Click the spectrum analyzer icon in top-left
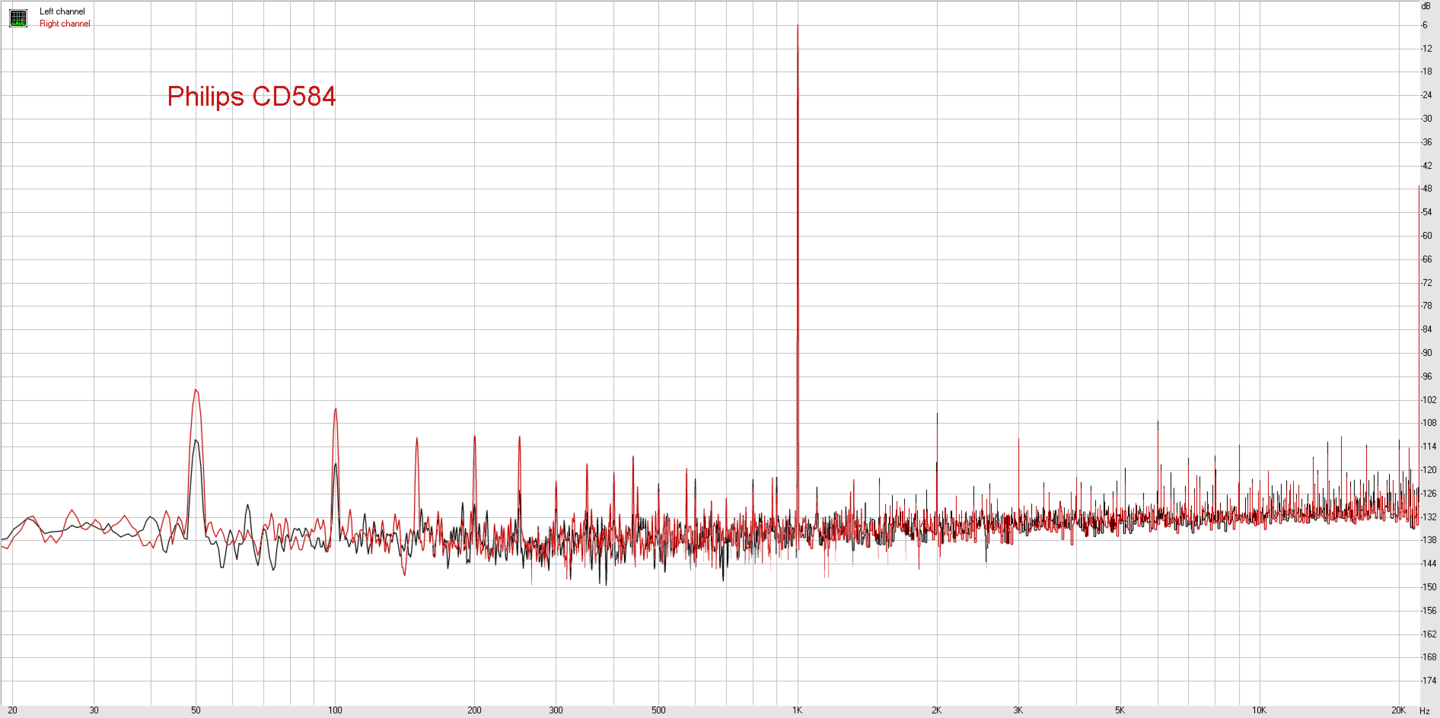Screen dimensions: 1440x718 point(18,17)
